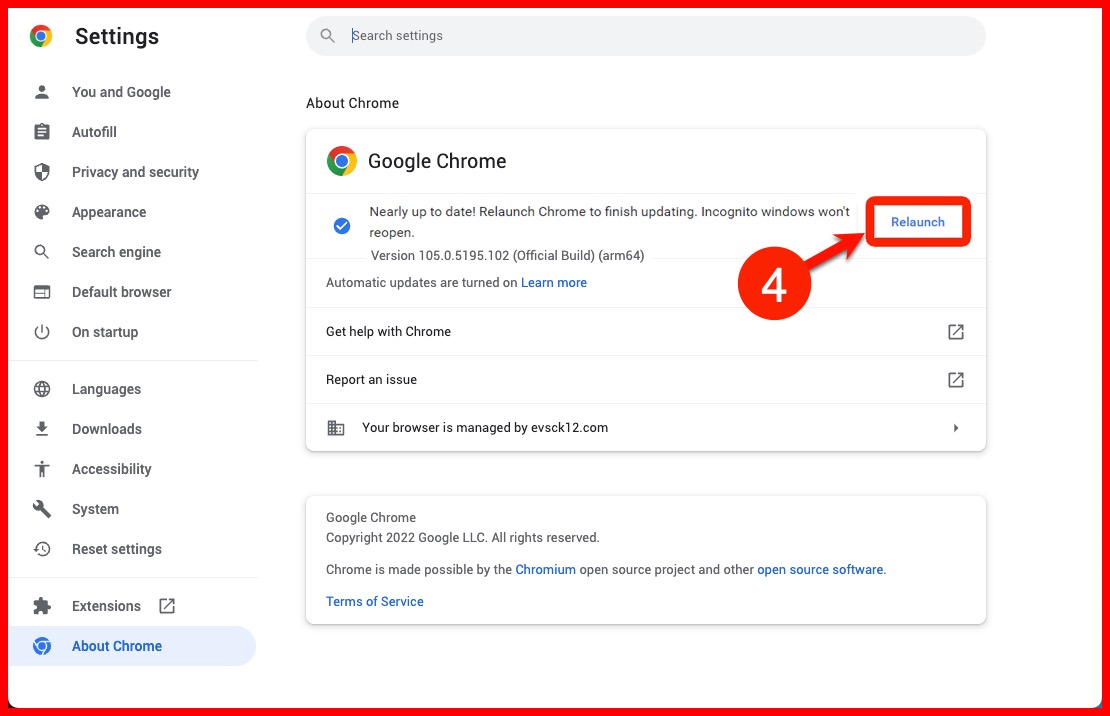
Task: Click the Relaunch button
Action: 917,222
